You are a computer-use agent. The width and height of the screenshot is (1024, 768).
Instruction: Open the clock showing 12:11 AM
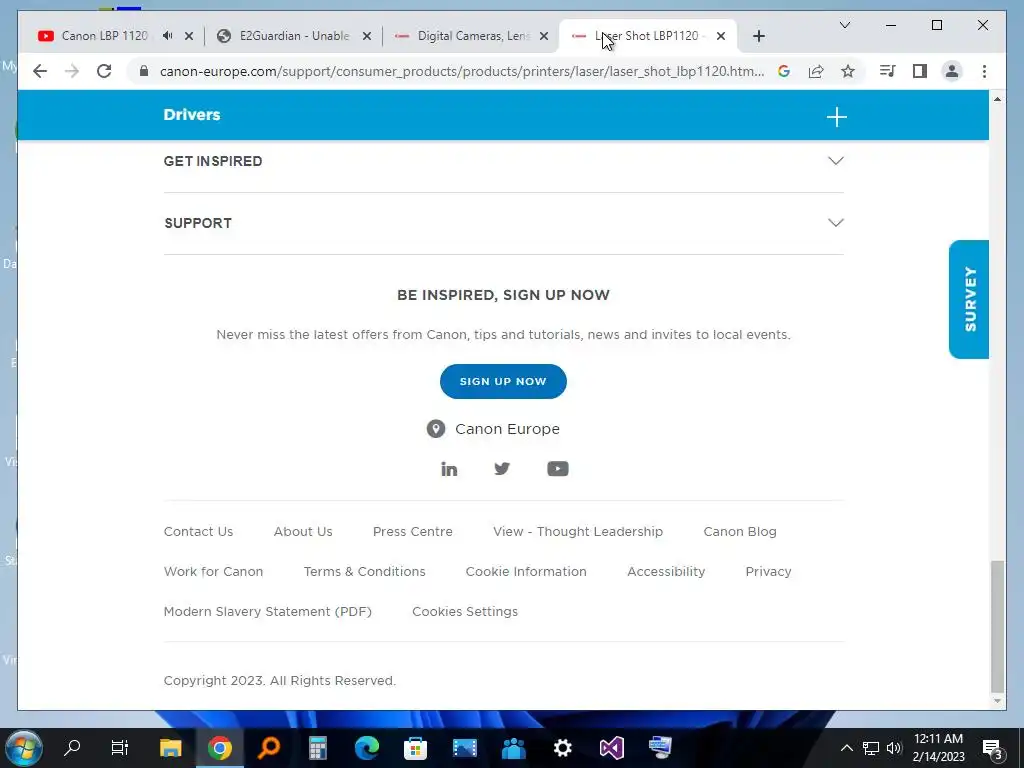point(938,747)
